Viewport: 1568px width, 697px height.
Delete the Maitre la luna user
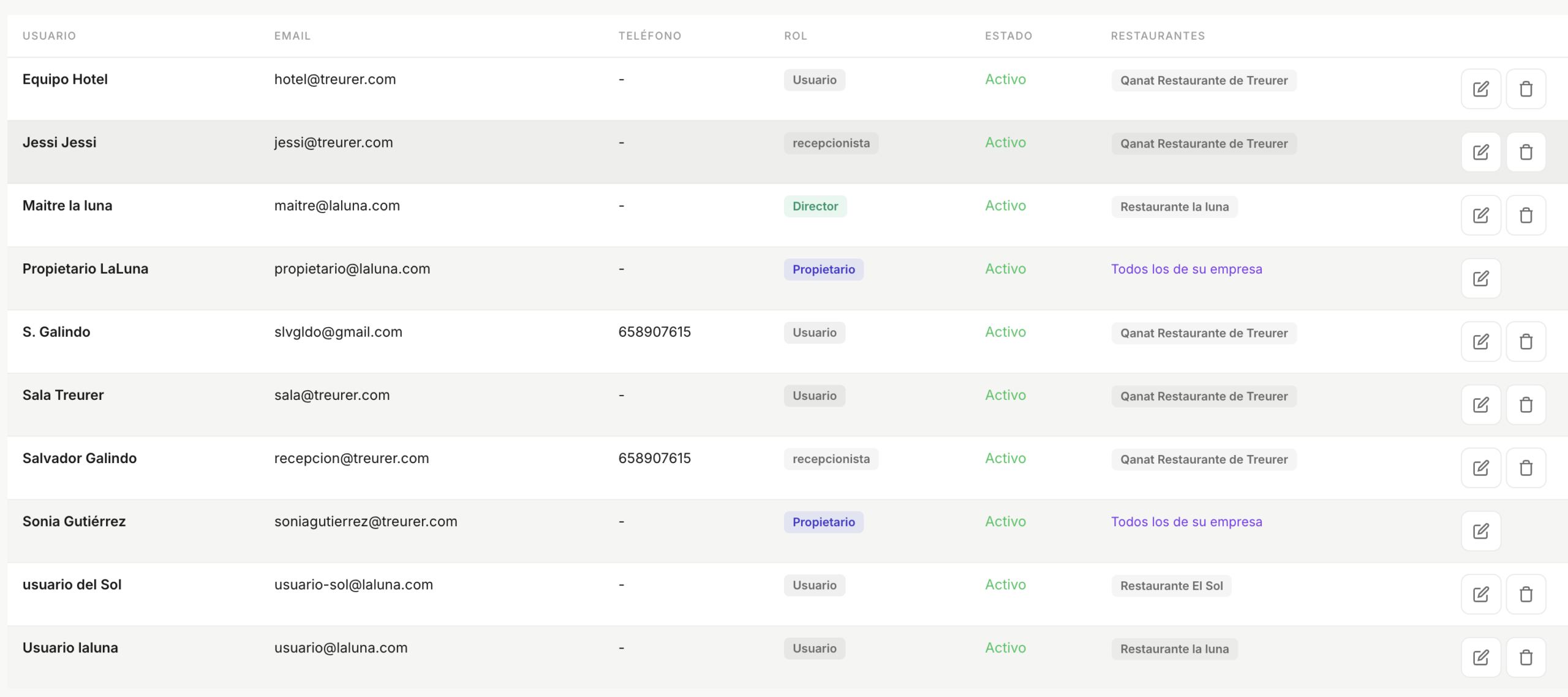(1526, 215)
